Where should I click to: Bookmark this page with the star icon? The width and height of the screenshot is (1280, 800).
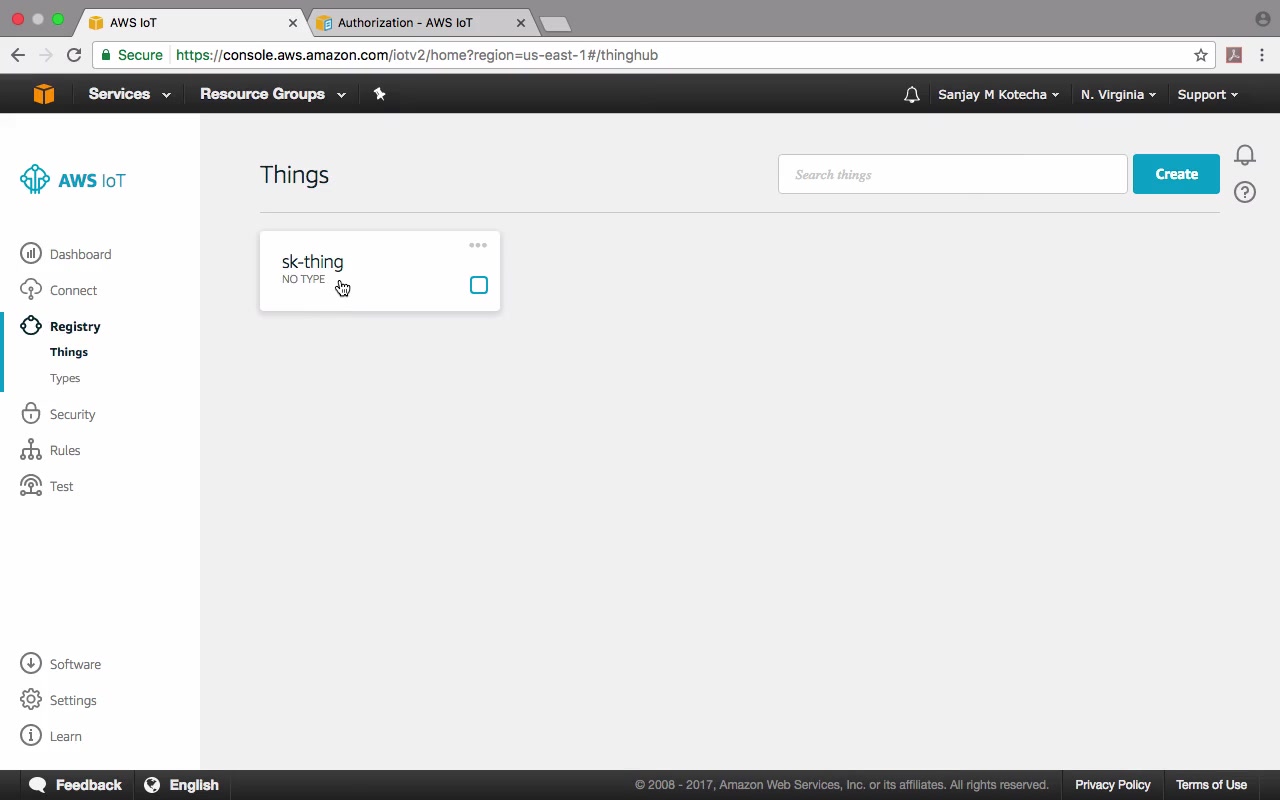(x=1201, y=55)
